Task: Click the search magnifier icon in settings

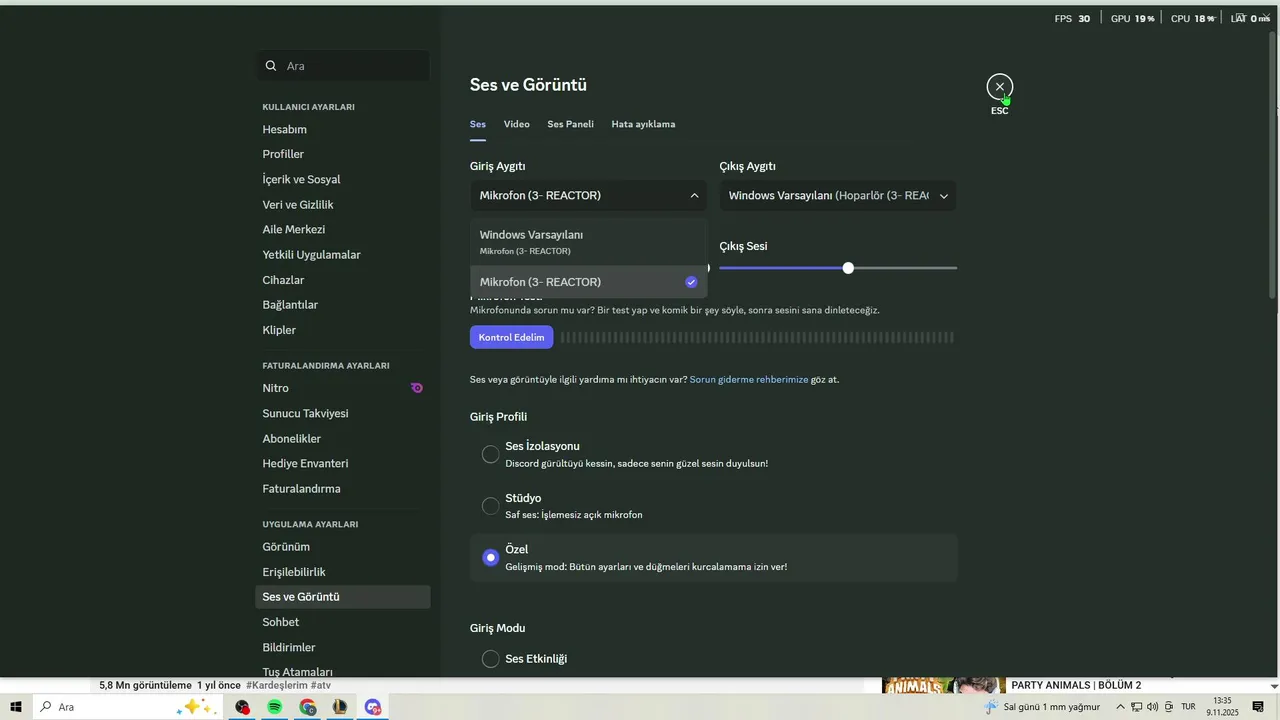Action: pyautogui.click(x=271, y=66)
